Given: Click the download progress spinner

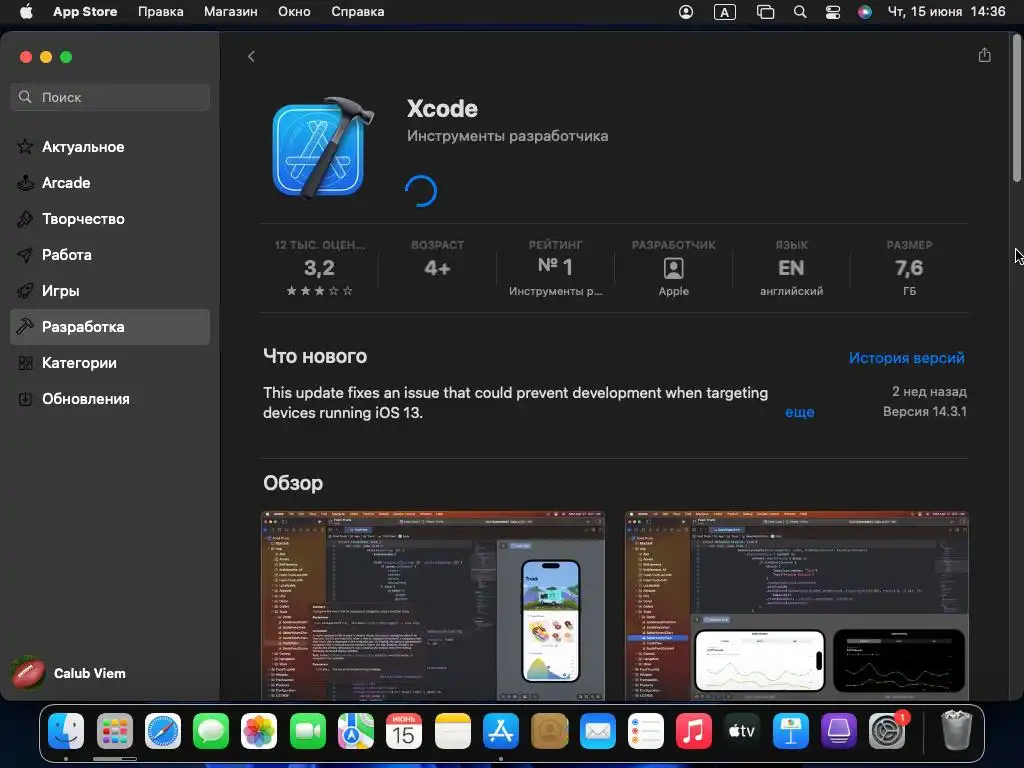Looking at the screenshot, I should click(x=421, y=191).
